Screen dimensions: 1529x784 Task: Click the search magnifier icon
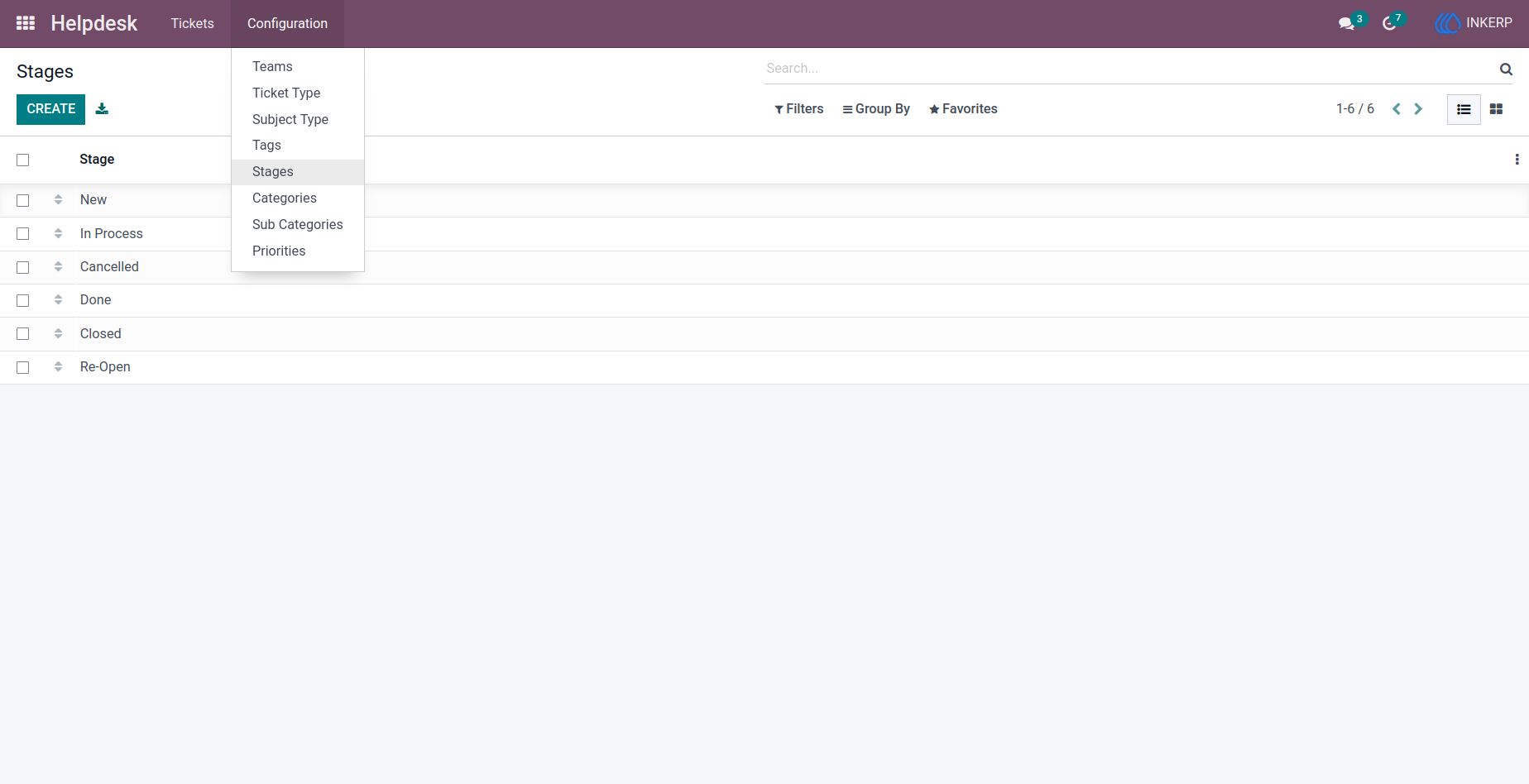pos(1506,69)
